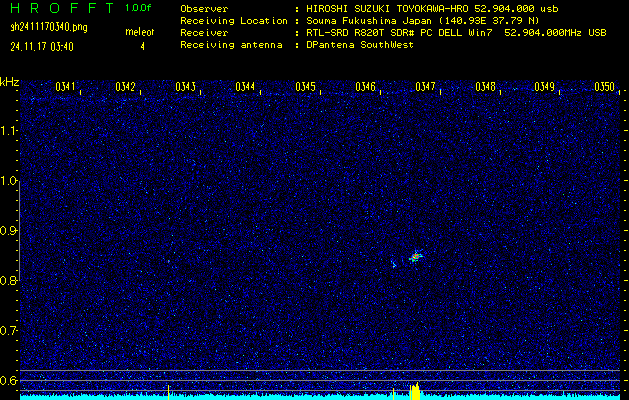Click the 0341 time marker
This screenshot has width=629, height=400.
66,87
